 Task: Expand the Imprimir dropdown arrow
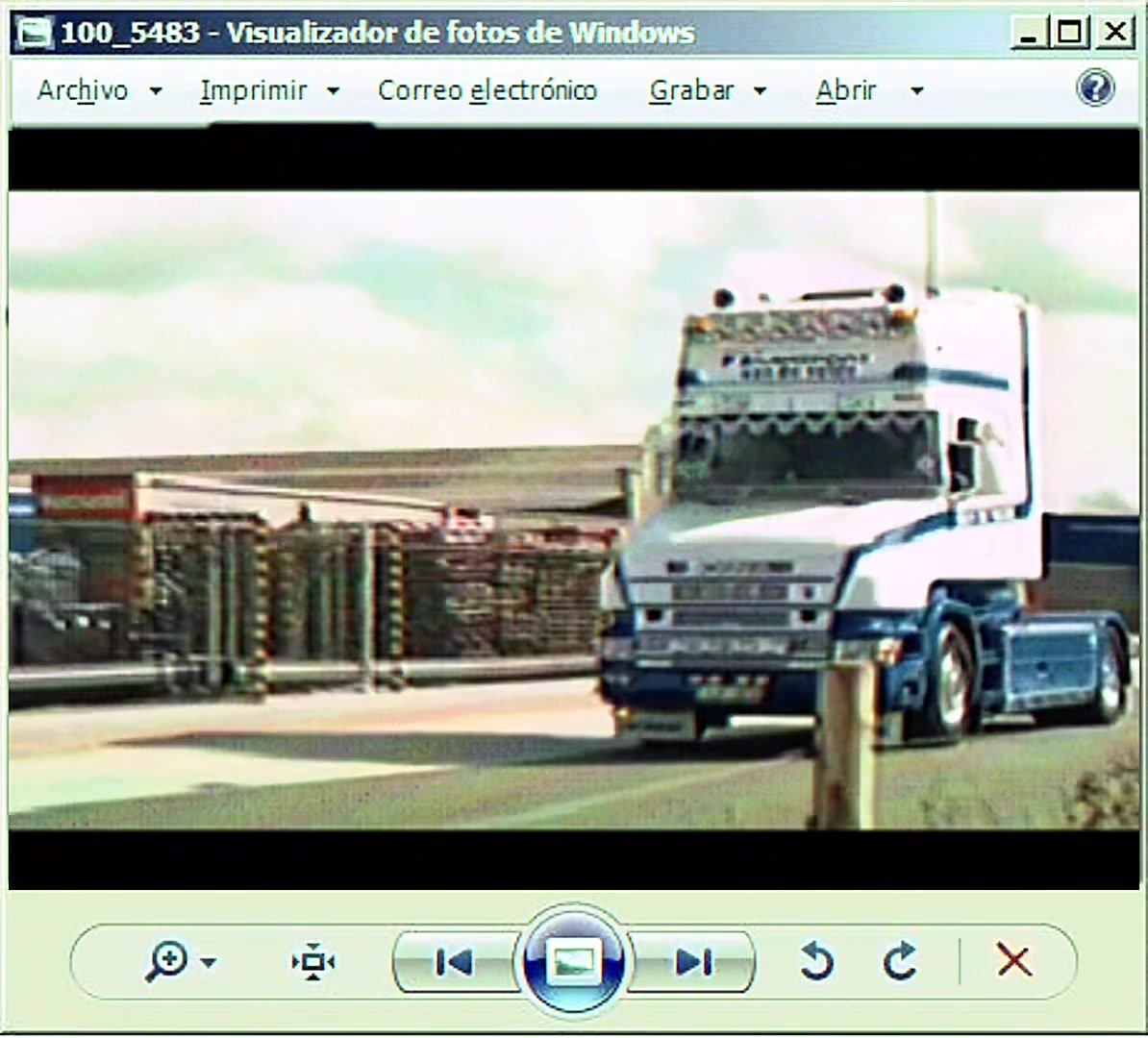[333, 91]
